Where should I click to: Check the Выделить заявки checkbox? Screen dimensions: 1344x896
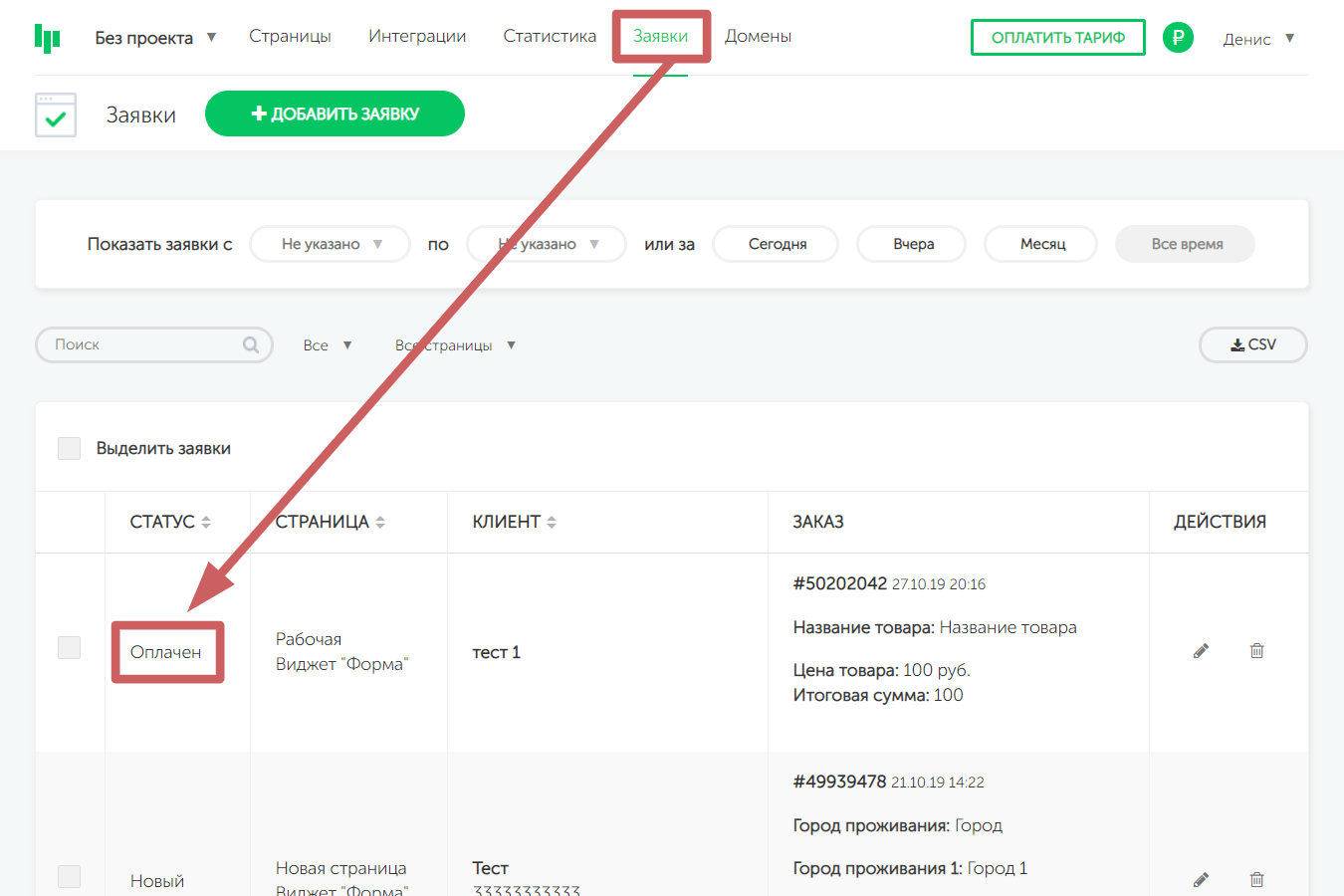click(x=69, y=448)
